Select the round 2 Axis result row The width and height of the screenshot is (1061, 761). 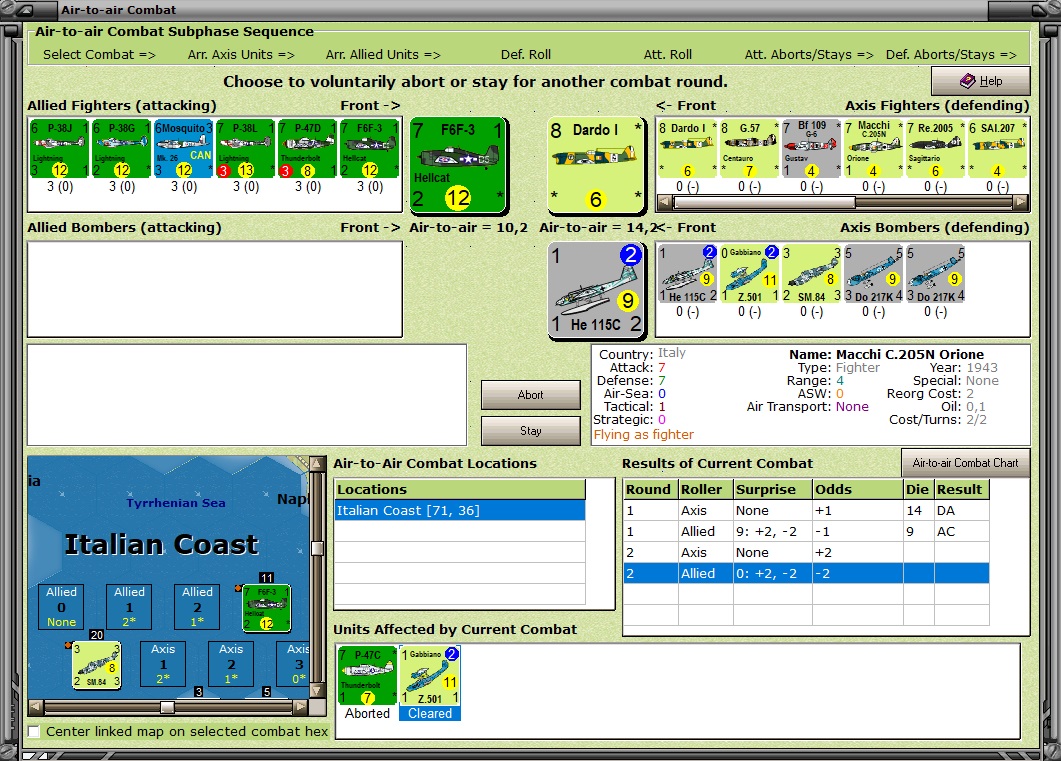coord(806,553)
